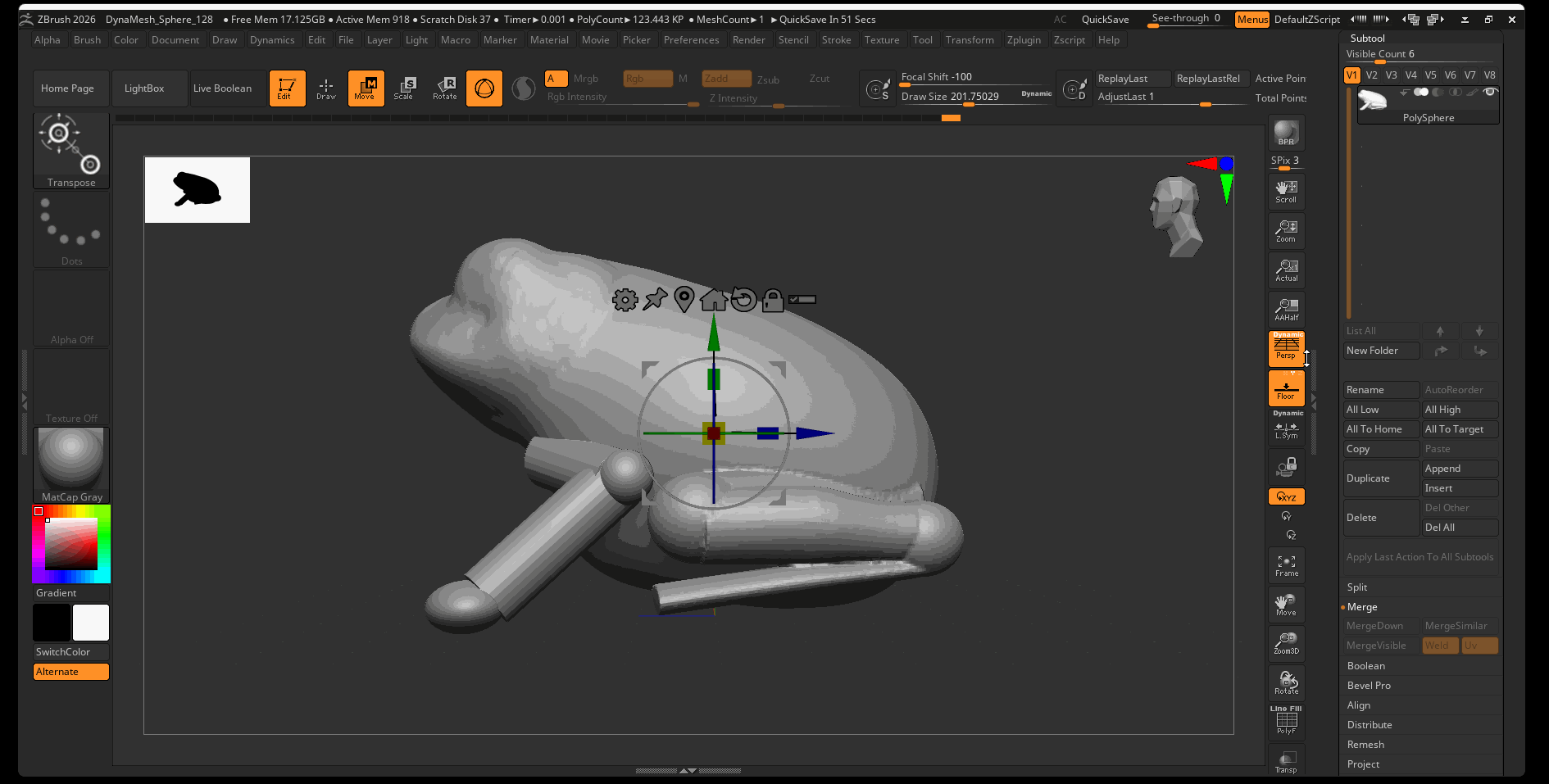The width and height of the screenshot is (1549, 784).
Task: Open gizmo customize gear settings
Action: coord(625,300)
